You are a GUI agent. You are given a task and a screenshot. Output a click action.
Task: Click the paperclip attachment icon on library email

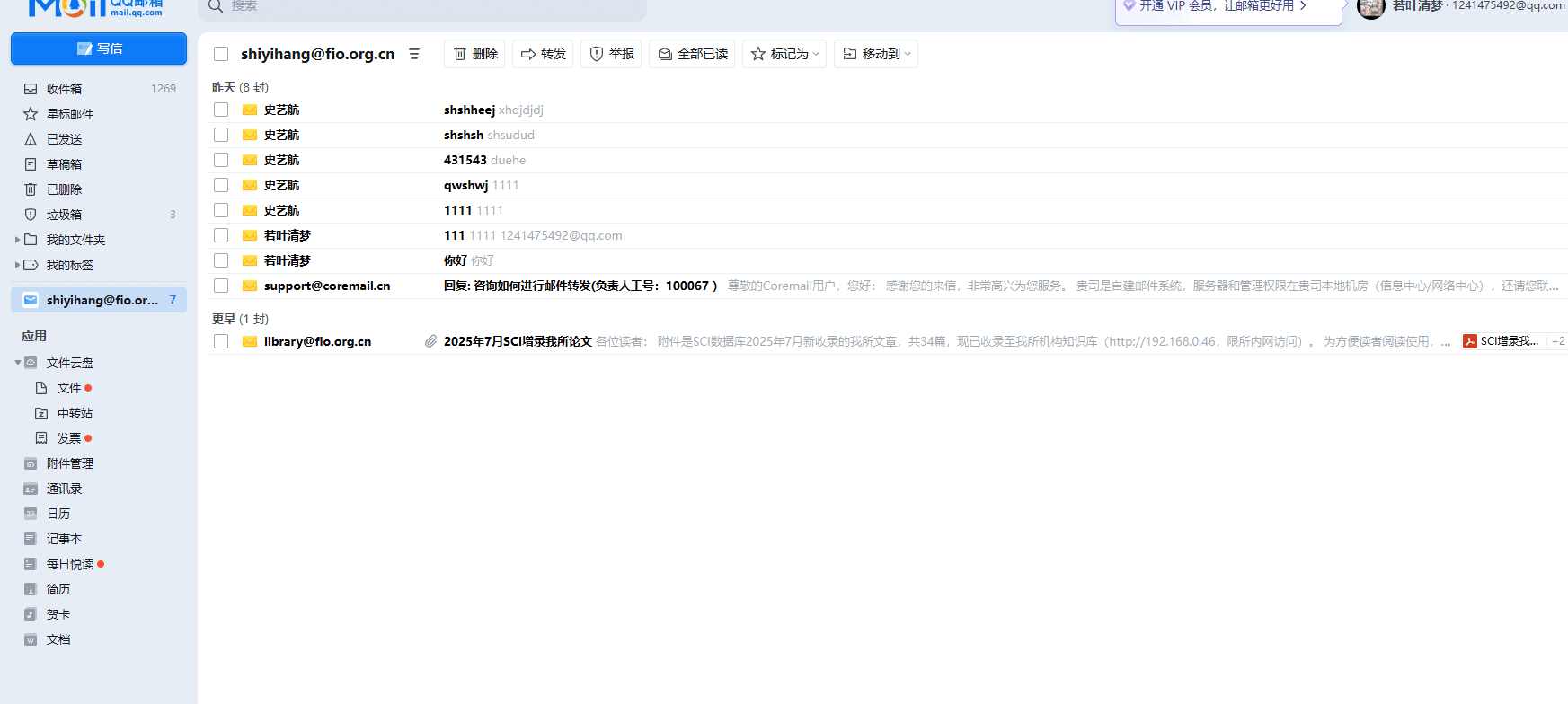(430, 341)
